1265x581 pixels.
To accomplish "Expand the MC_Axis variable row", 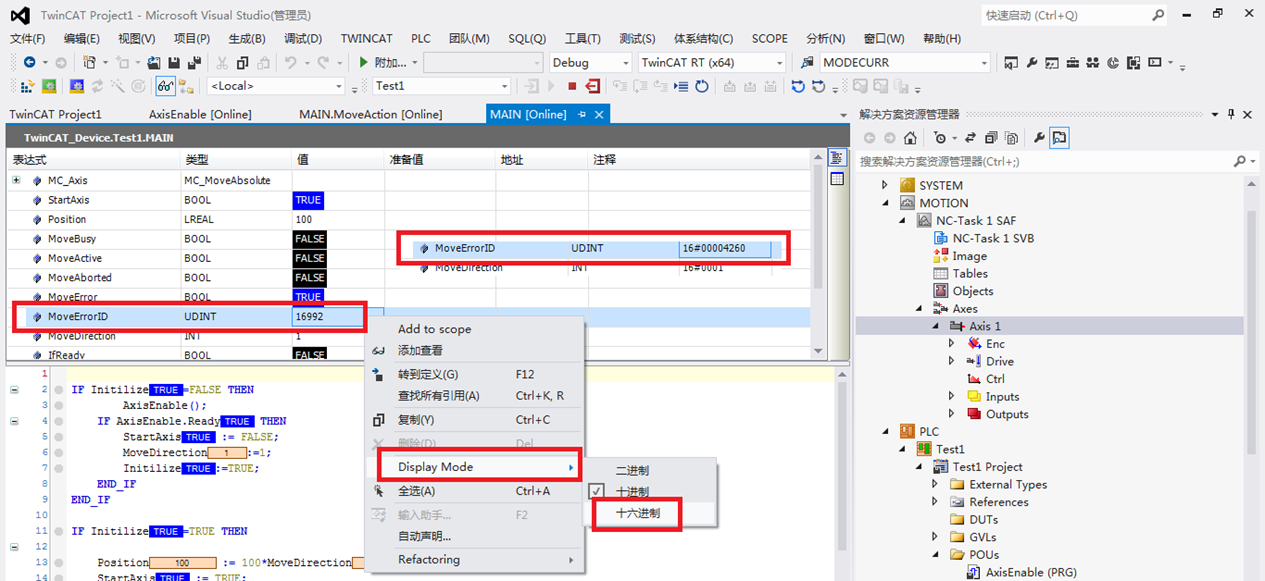I will click(x=16, y=180).
